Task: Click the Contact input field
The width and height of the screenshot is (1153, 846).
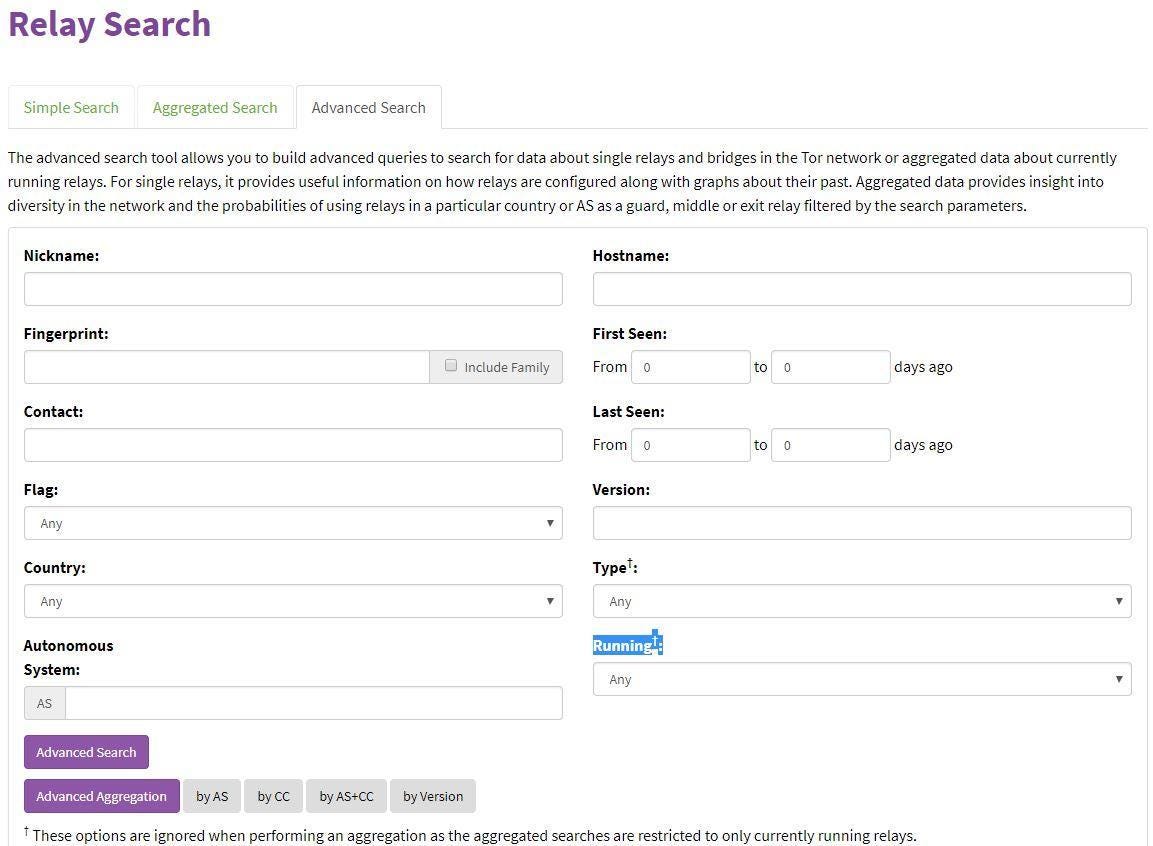Action: click(x=293, y=444)
